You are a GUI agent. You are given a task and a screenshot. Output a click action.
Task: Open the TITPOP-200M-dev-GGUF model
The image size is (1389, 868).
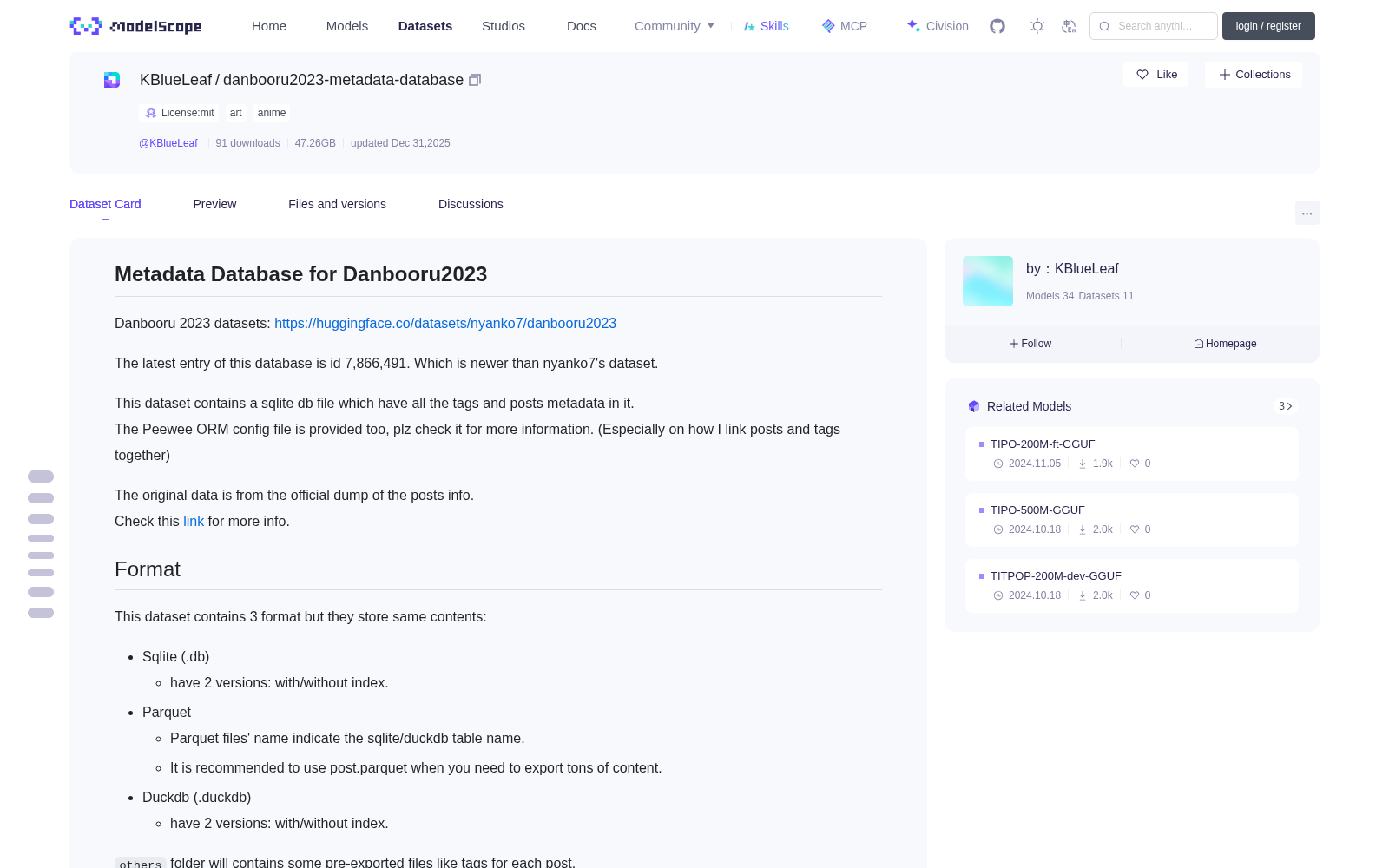click(x=1056, y=575)
